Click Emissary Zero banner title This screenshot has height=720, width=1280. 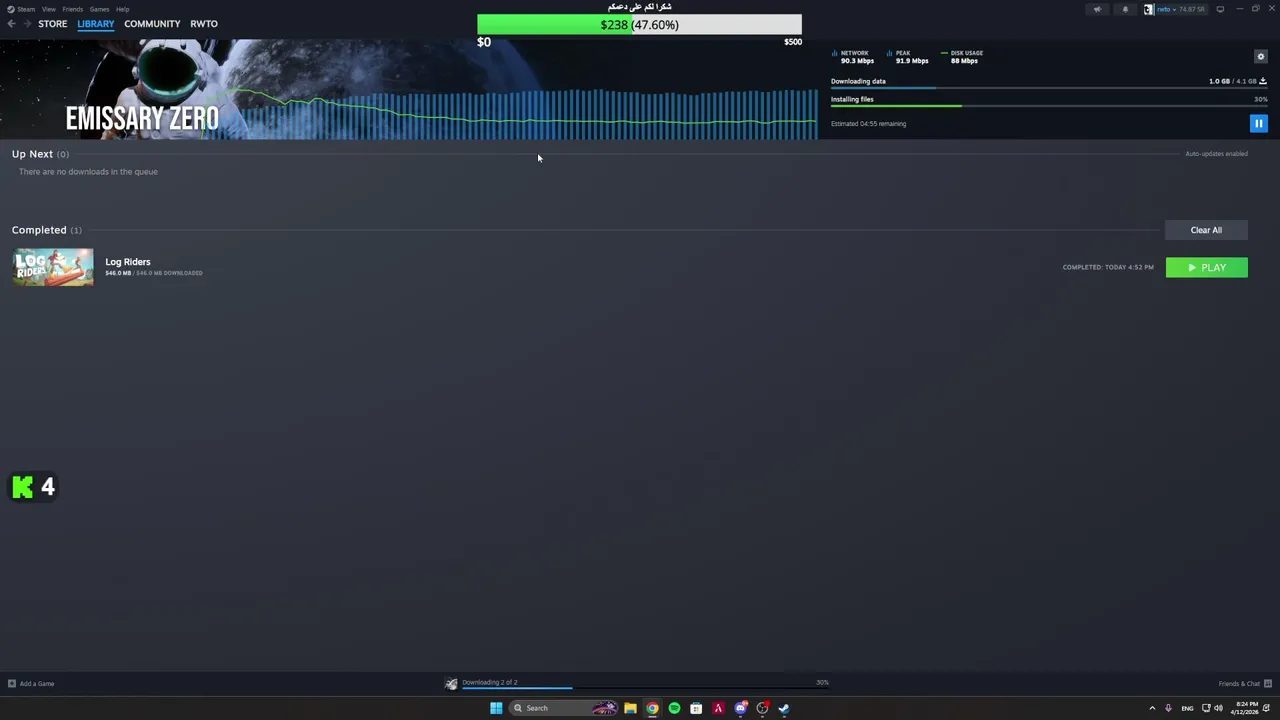tap(142, 119)
